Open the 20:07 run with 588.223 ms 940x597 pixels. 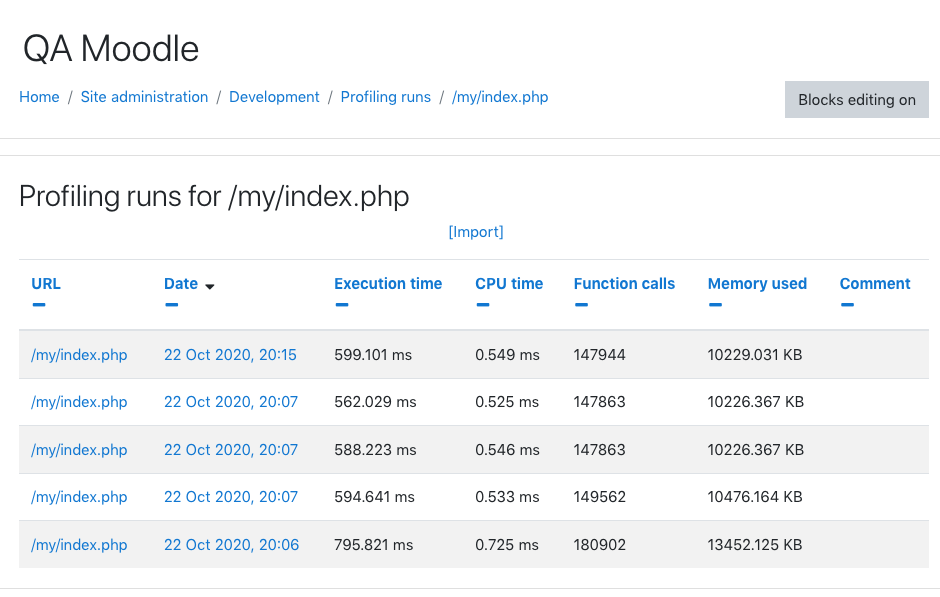point(231,450)
